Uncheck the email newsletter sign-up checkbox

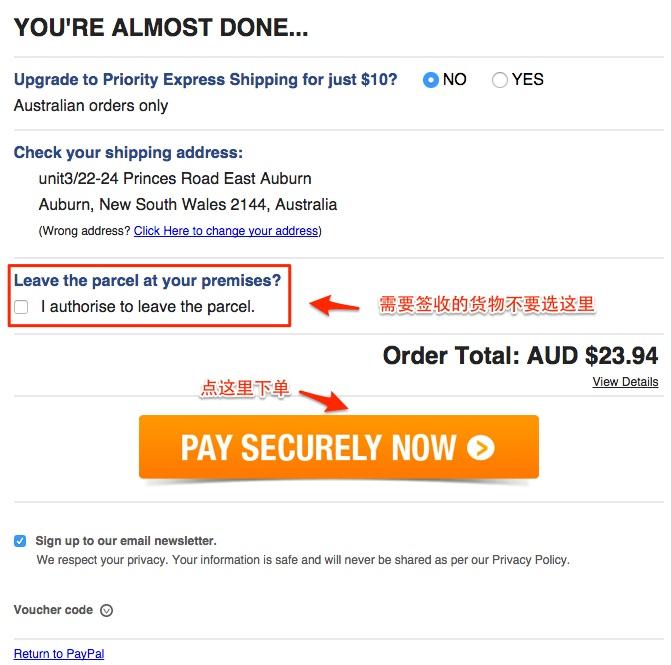[x=20, y=541]
